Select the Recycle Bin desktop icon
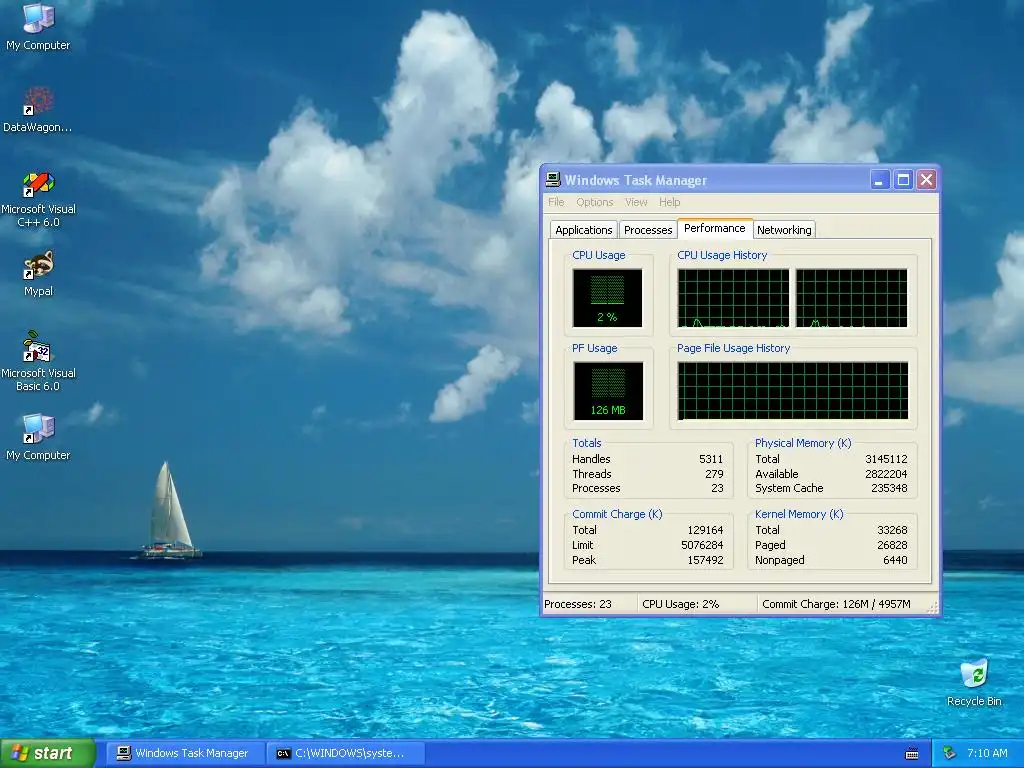The image size is (1024, 768). [974, 682]
